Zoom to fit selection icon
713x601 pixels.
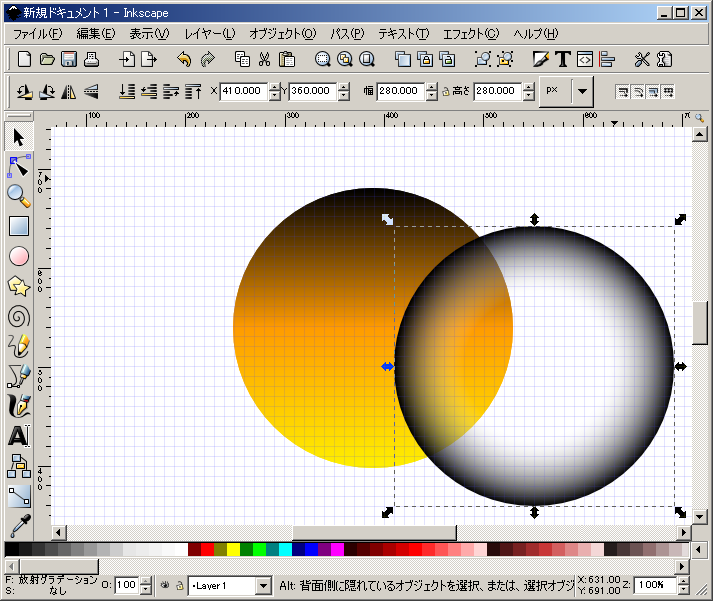[x=322, y=60]
